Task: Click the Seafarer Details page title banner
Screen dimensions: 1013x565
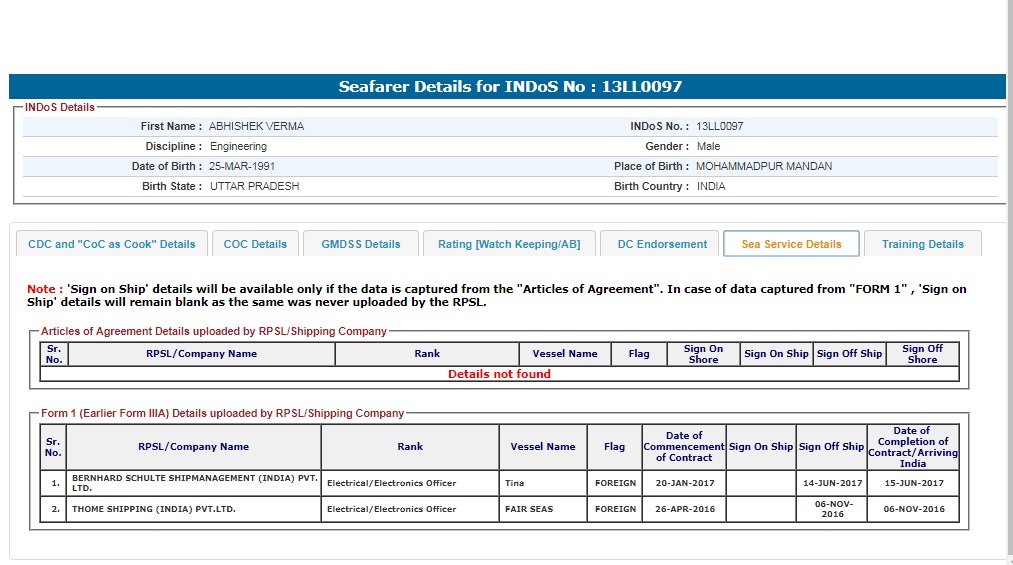Action: (x=510, y=87)
